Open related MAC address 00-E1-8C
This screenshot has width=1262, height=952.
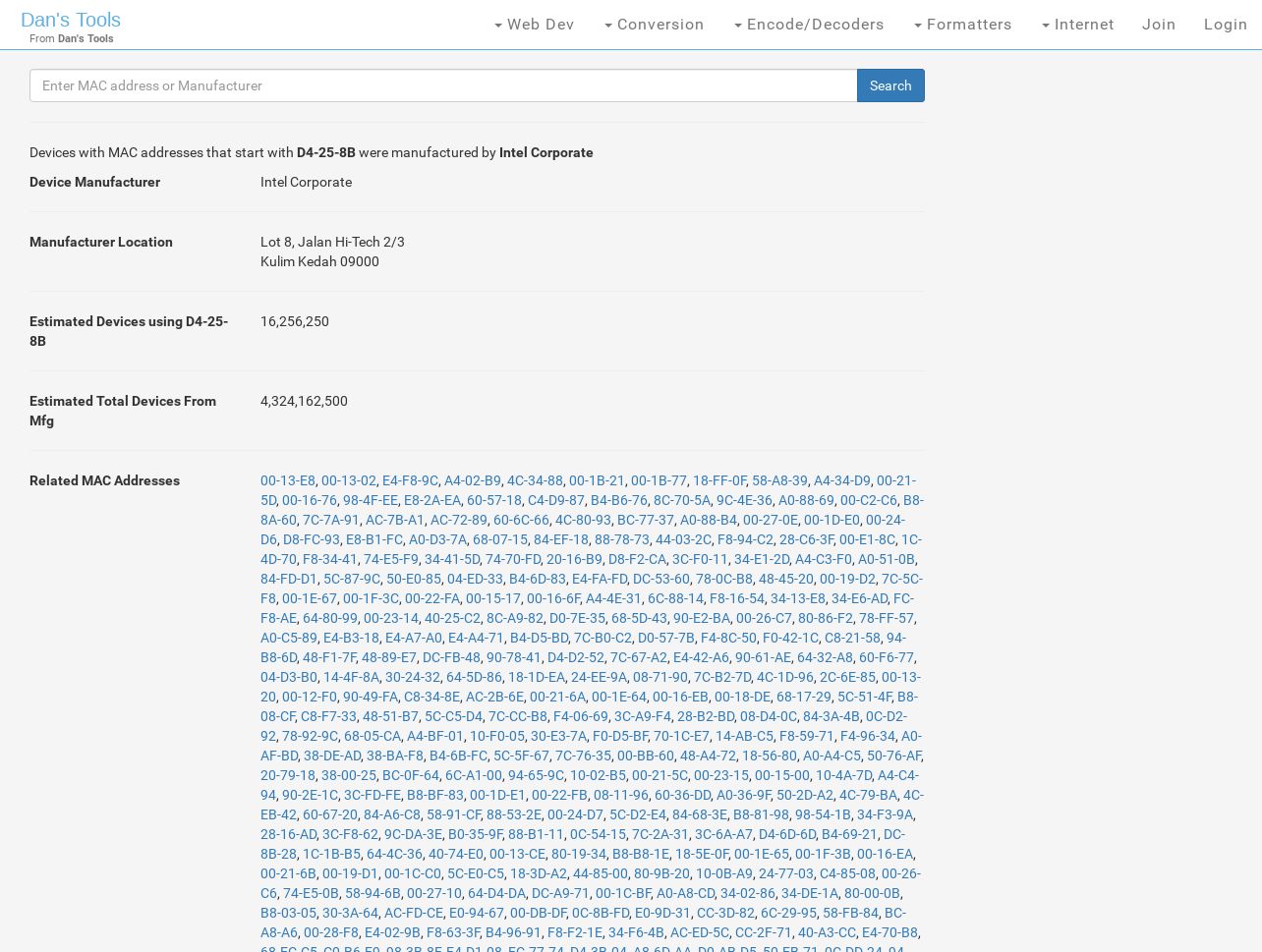pos(867,539)
